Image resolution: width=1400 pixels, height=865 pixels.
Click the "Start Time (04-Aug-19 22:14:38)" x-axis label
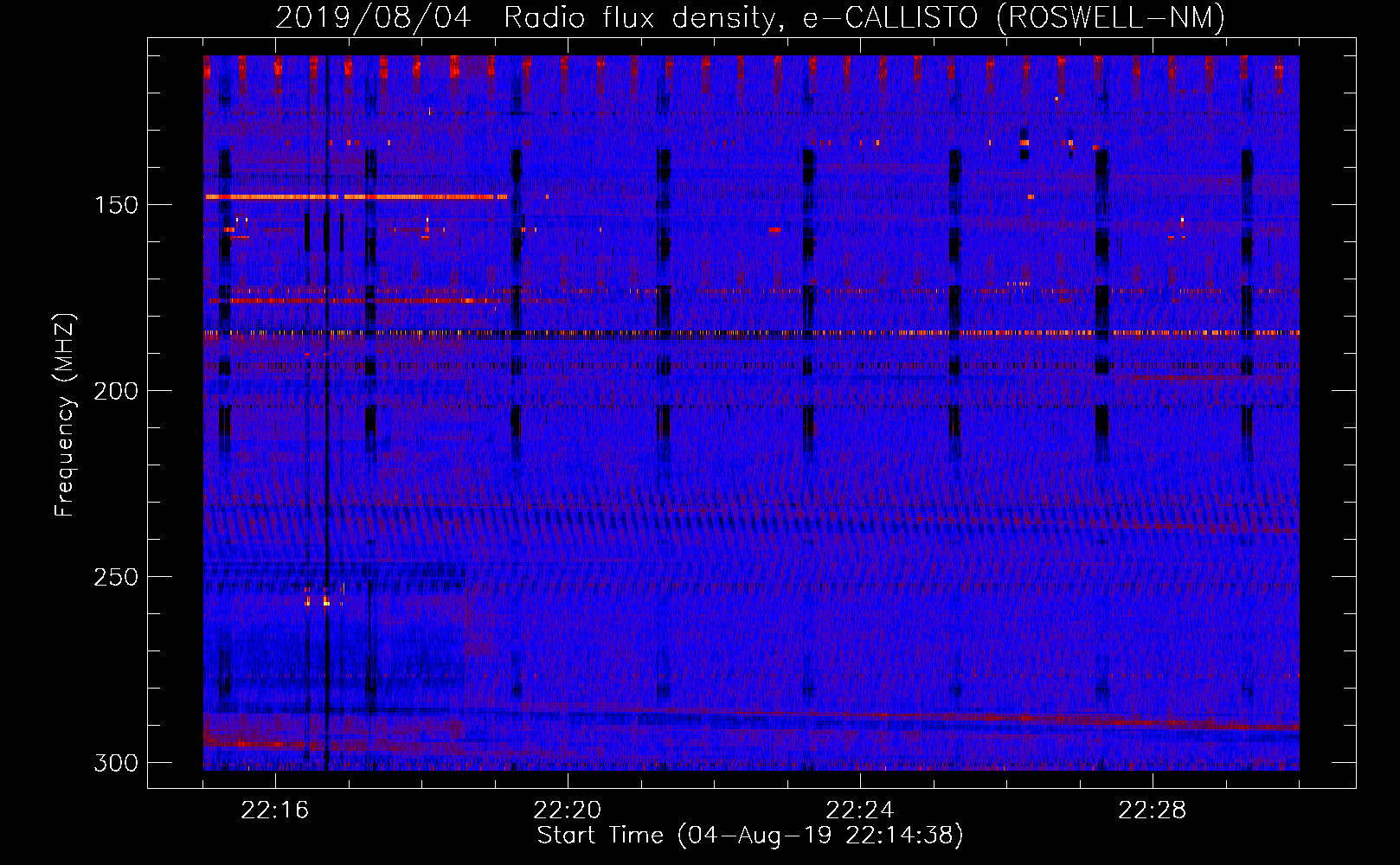(x=750, y=836)
